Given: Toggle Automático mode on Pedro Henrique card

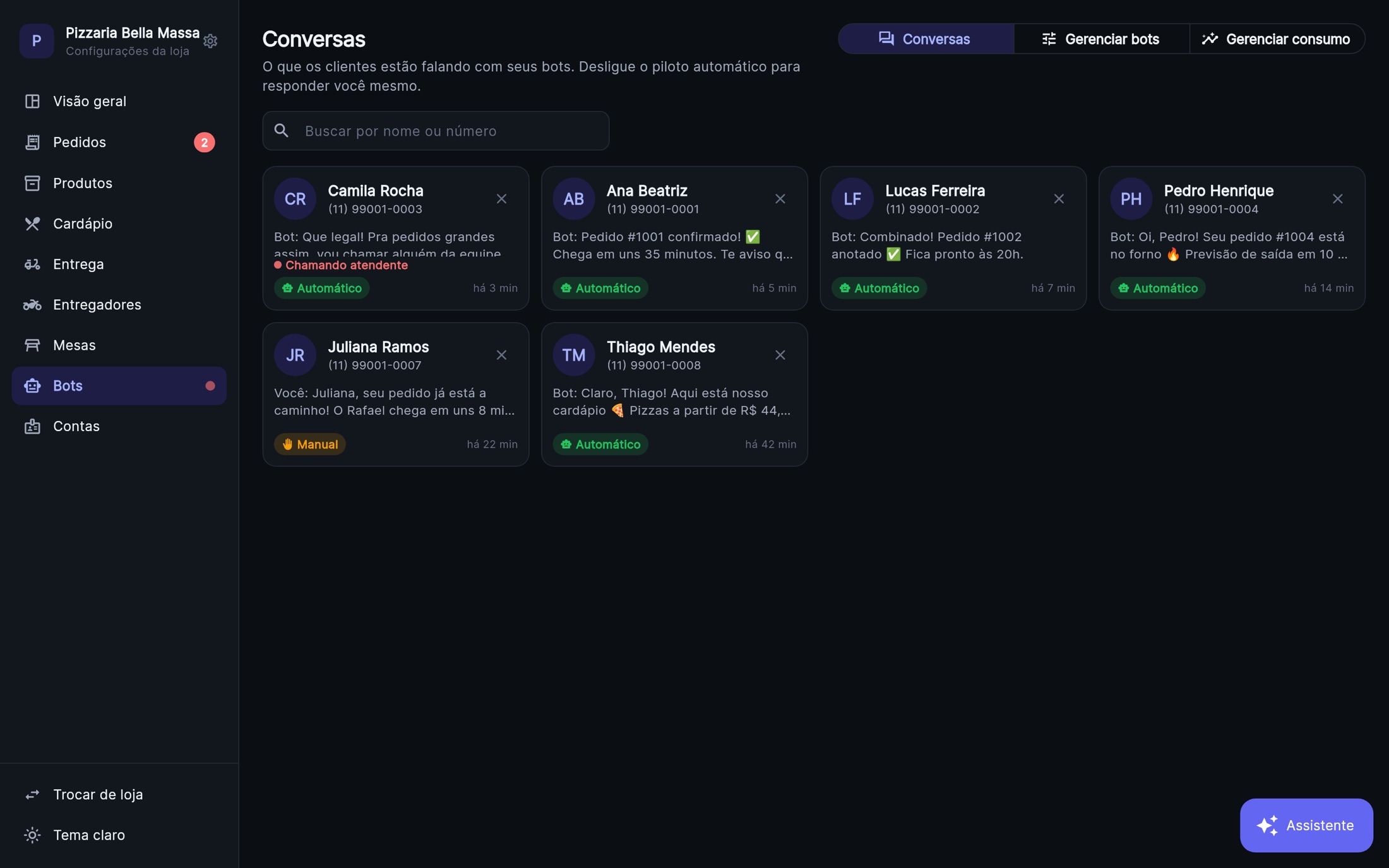Looking at the screenshot, I should point(1158,288).
